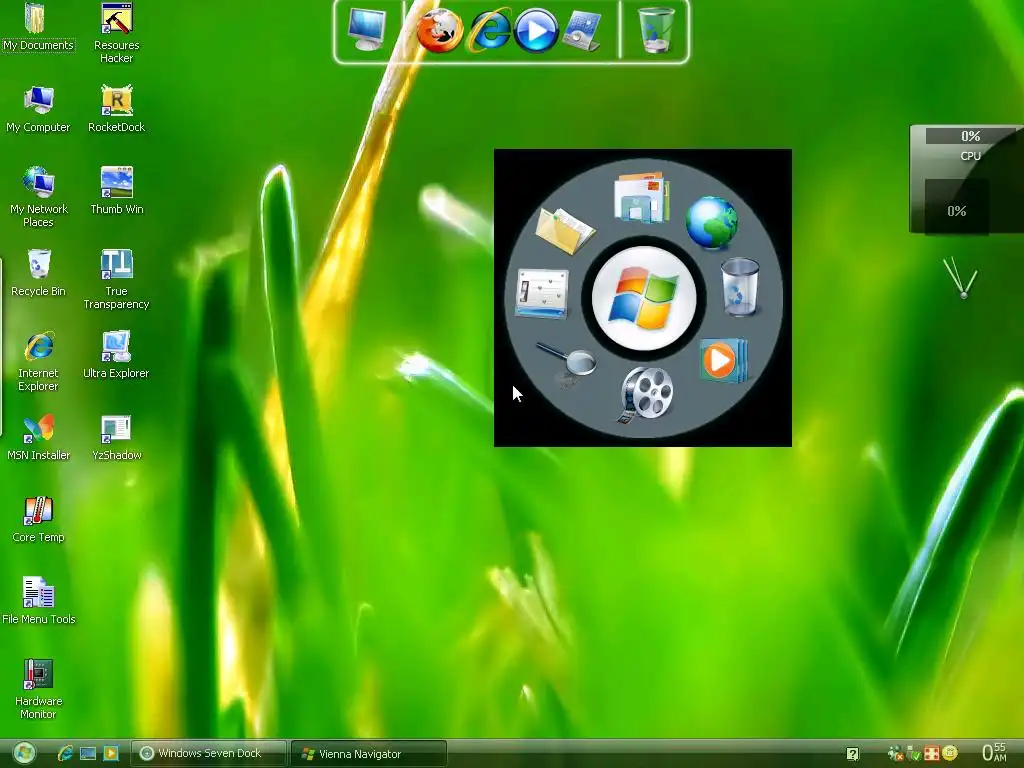
Task: Open the mail icon in the Vienna Navigator wheel
Action: [641, 197]
